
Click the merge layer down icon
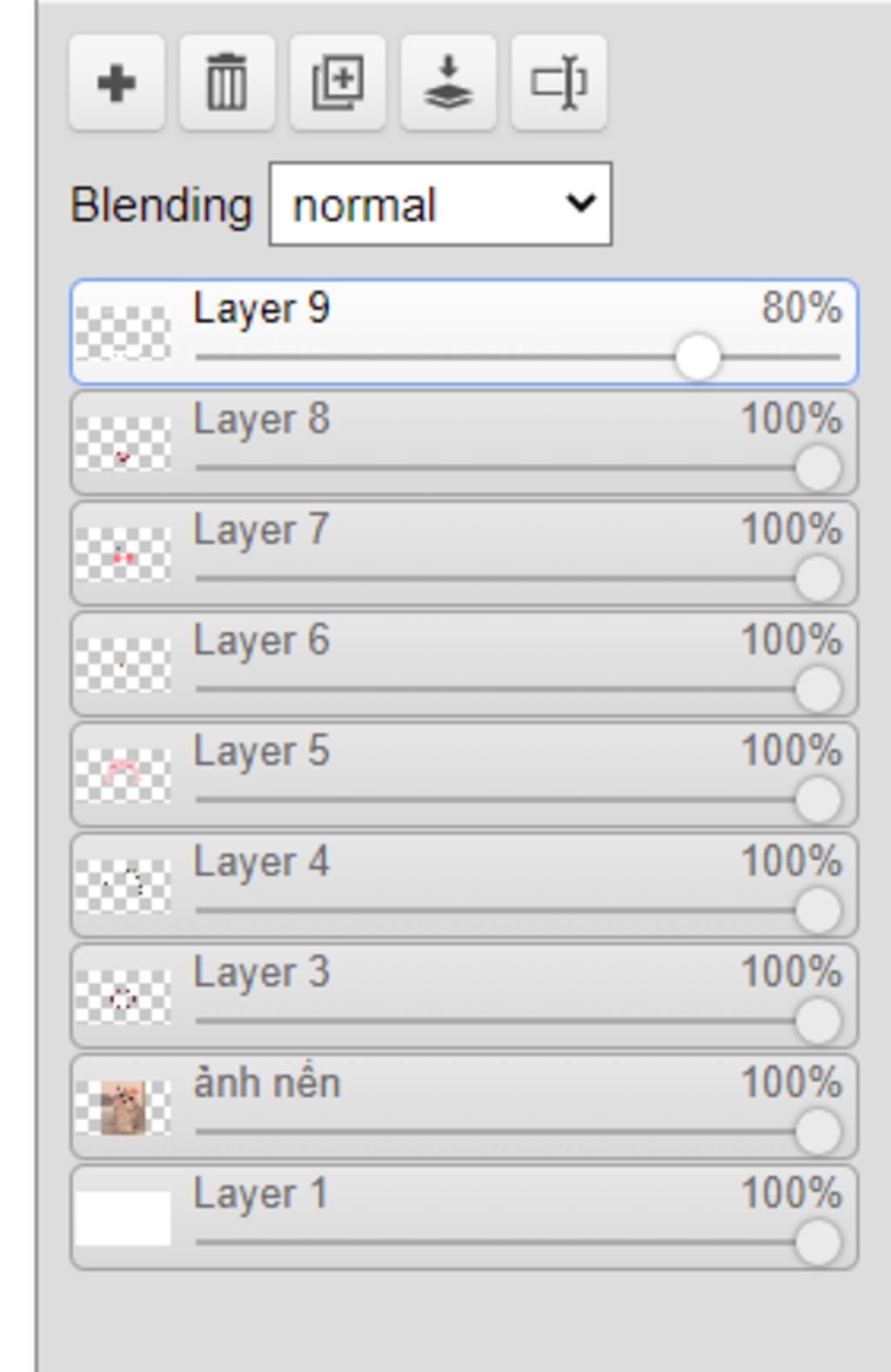pos(448,84)
